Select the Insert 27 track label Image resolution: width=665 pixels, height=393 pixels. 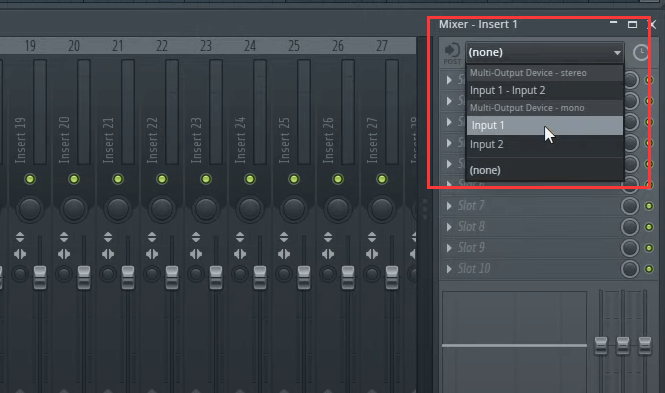(372, 140)
